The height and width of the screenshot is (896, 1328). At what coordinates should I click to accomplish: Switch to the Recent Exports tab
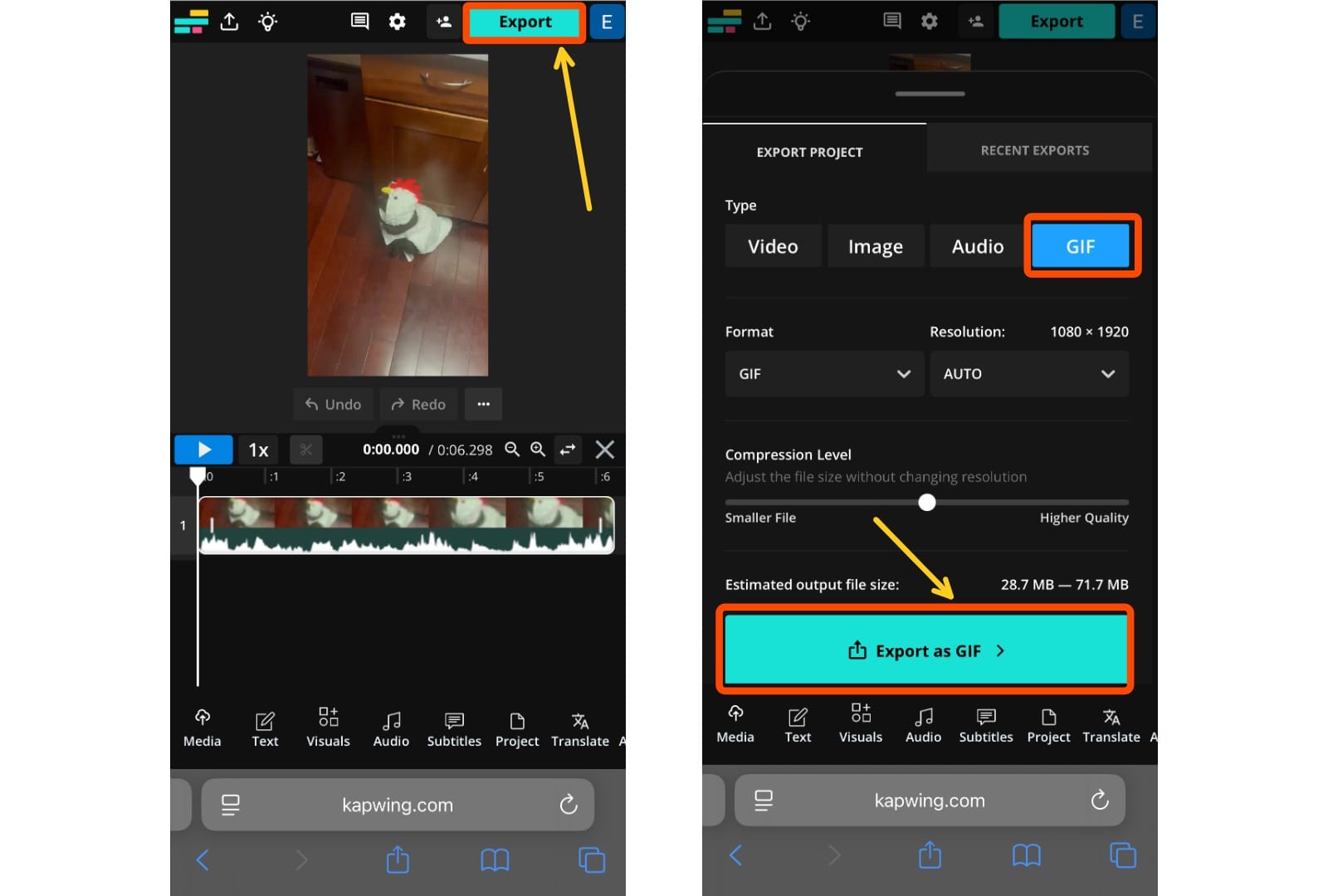click(1034, 150)
